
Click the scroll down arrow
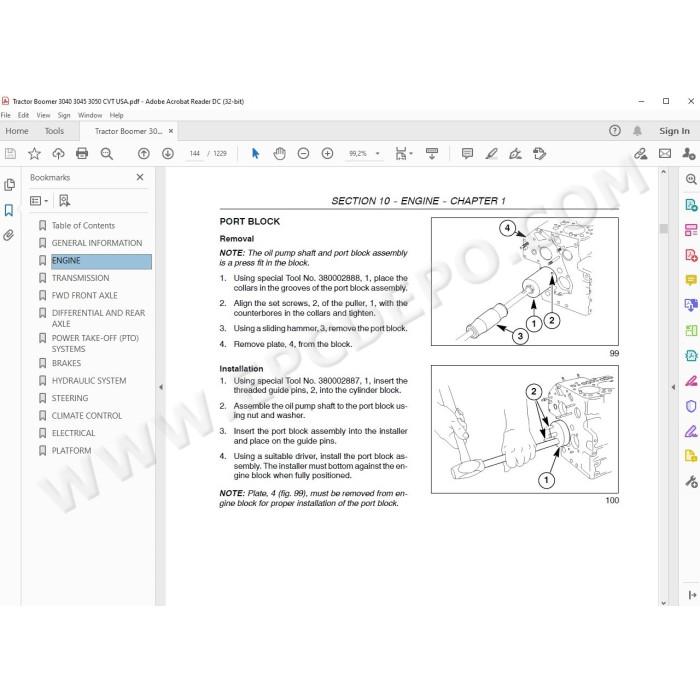click(663, 603)
